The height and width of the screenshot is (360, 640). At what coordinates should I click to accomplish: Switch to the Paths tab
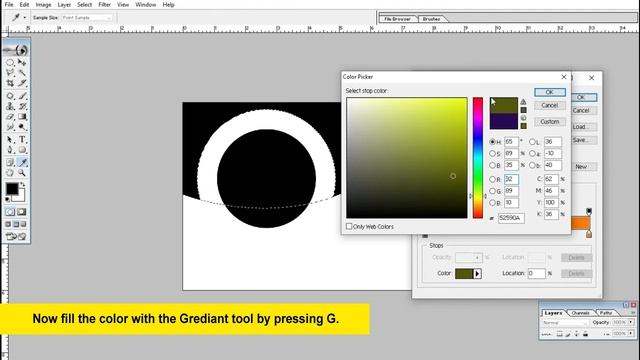(606, 313)
